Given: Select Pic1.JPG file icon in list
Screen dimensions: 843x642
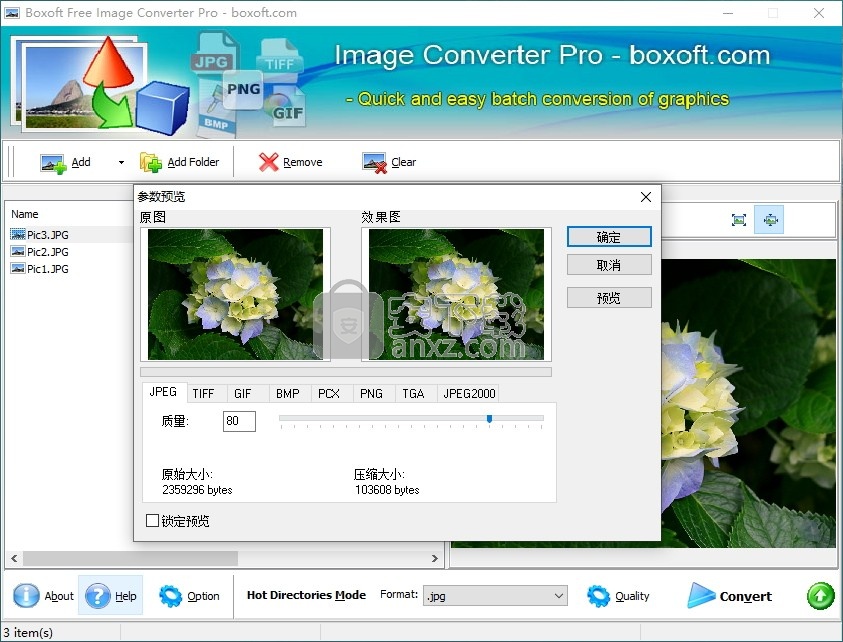Looking at the screenshot, I should (18, 268).
